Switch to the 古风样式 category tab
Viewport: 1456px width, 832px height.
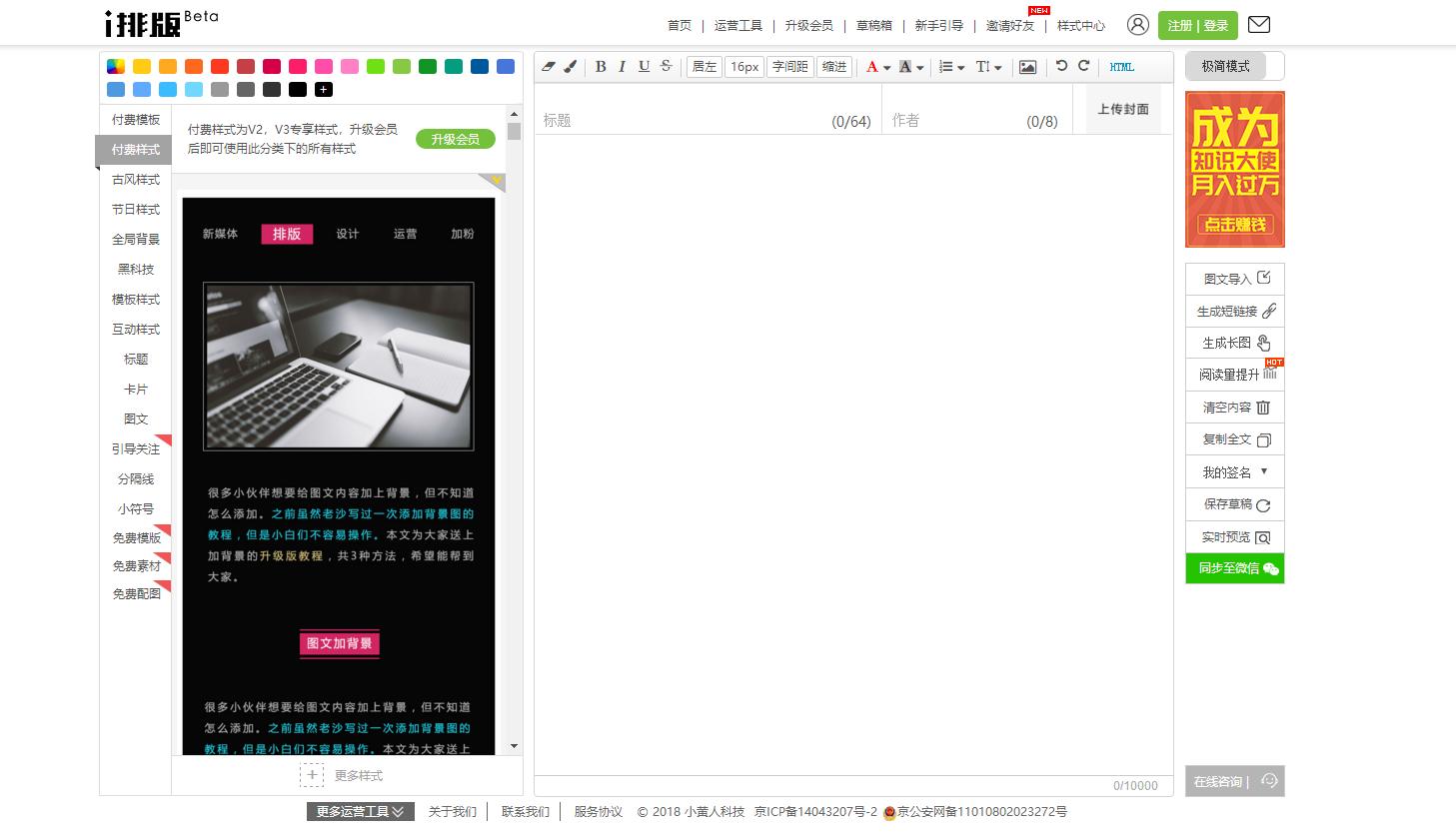pos(134,180)
